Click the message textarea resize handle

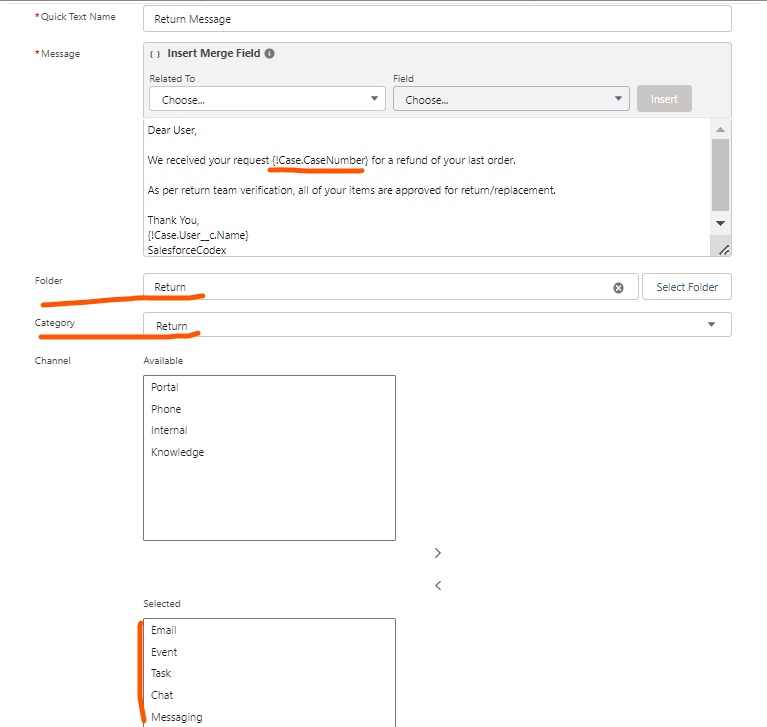click(x=724, y=250)
